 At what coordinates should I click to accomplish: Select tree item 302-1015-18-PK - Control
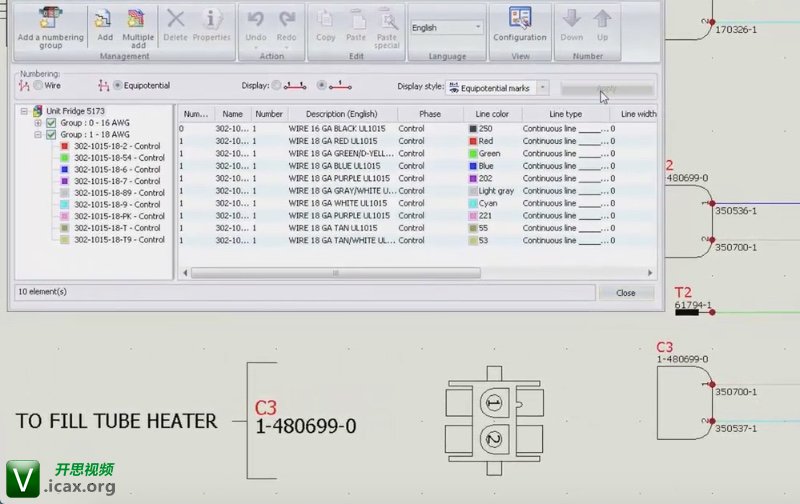pos(119,216)
